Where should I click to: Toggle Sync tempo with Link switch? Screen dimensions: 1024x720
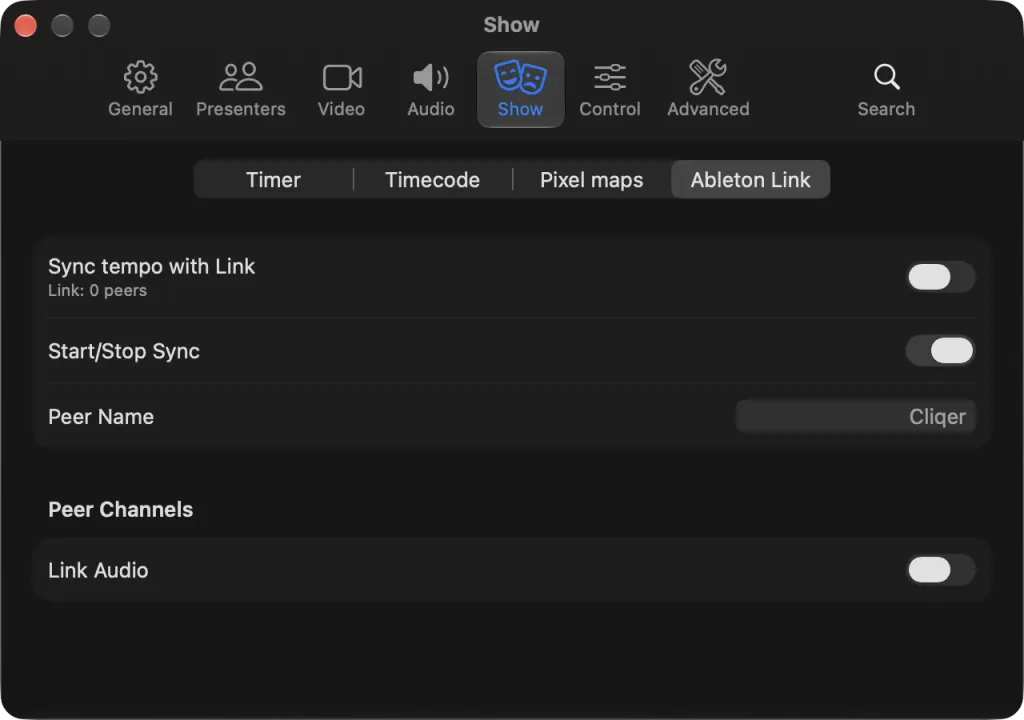940,277
